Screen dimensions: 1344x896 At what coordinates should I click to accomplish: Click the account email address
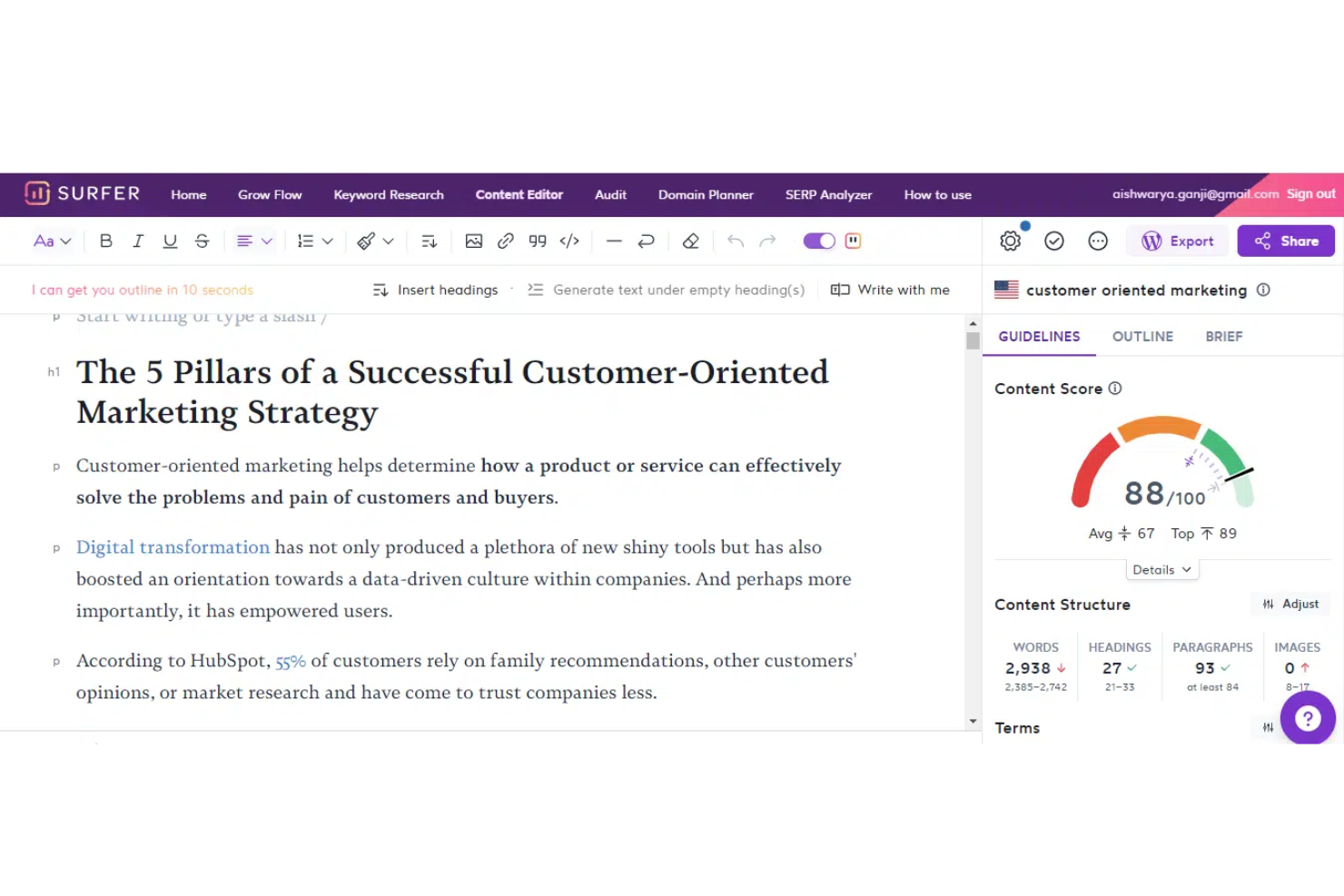click(x=1195, y=193)
